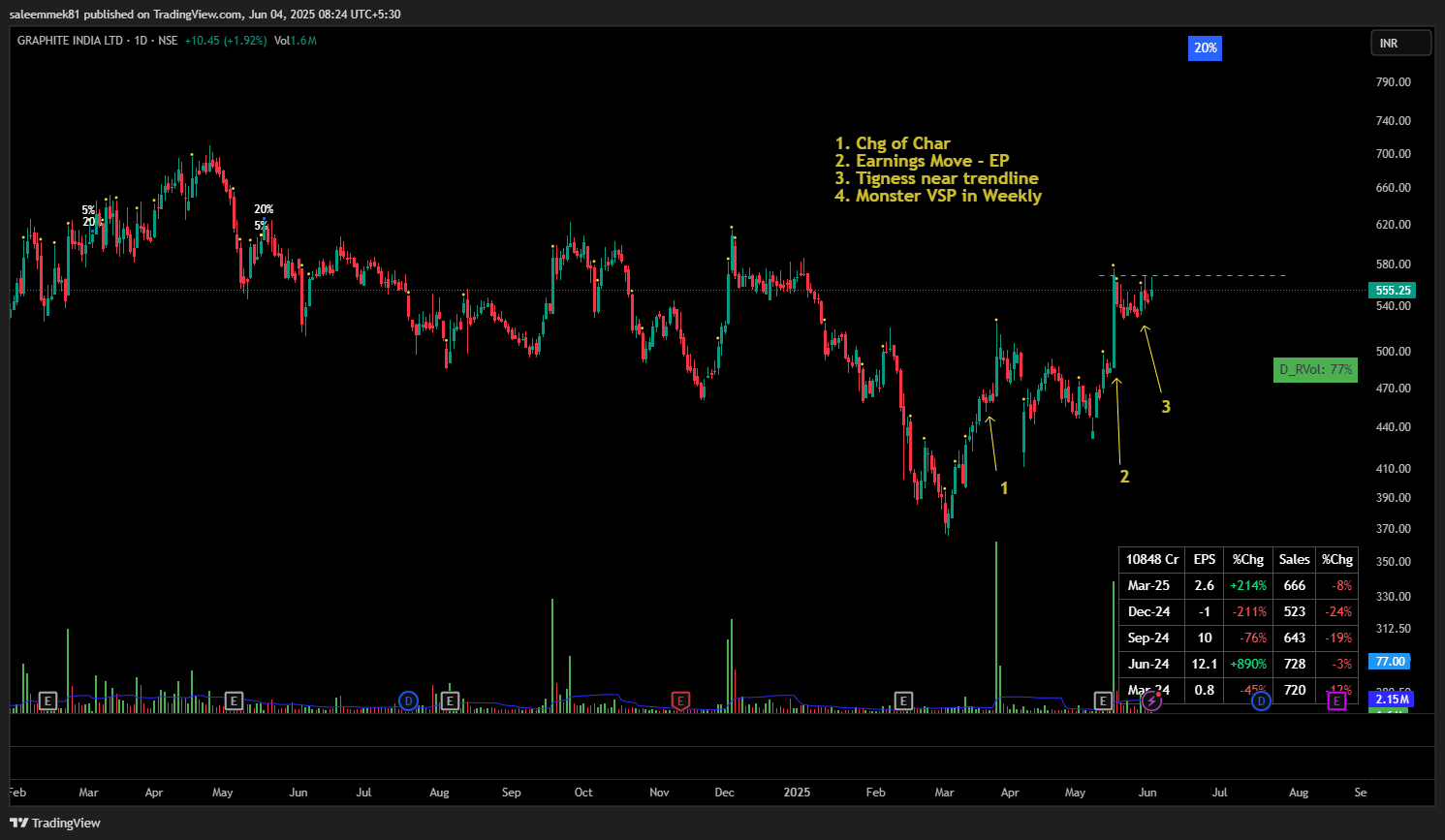Click the earnings E marker below February 2024
The image size is (1445, 840).
(x=47, y=700)
